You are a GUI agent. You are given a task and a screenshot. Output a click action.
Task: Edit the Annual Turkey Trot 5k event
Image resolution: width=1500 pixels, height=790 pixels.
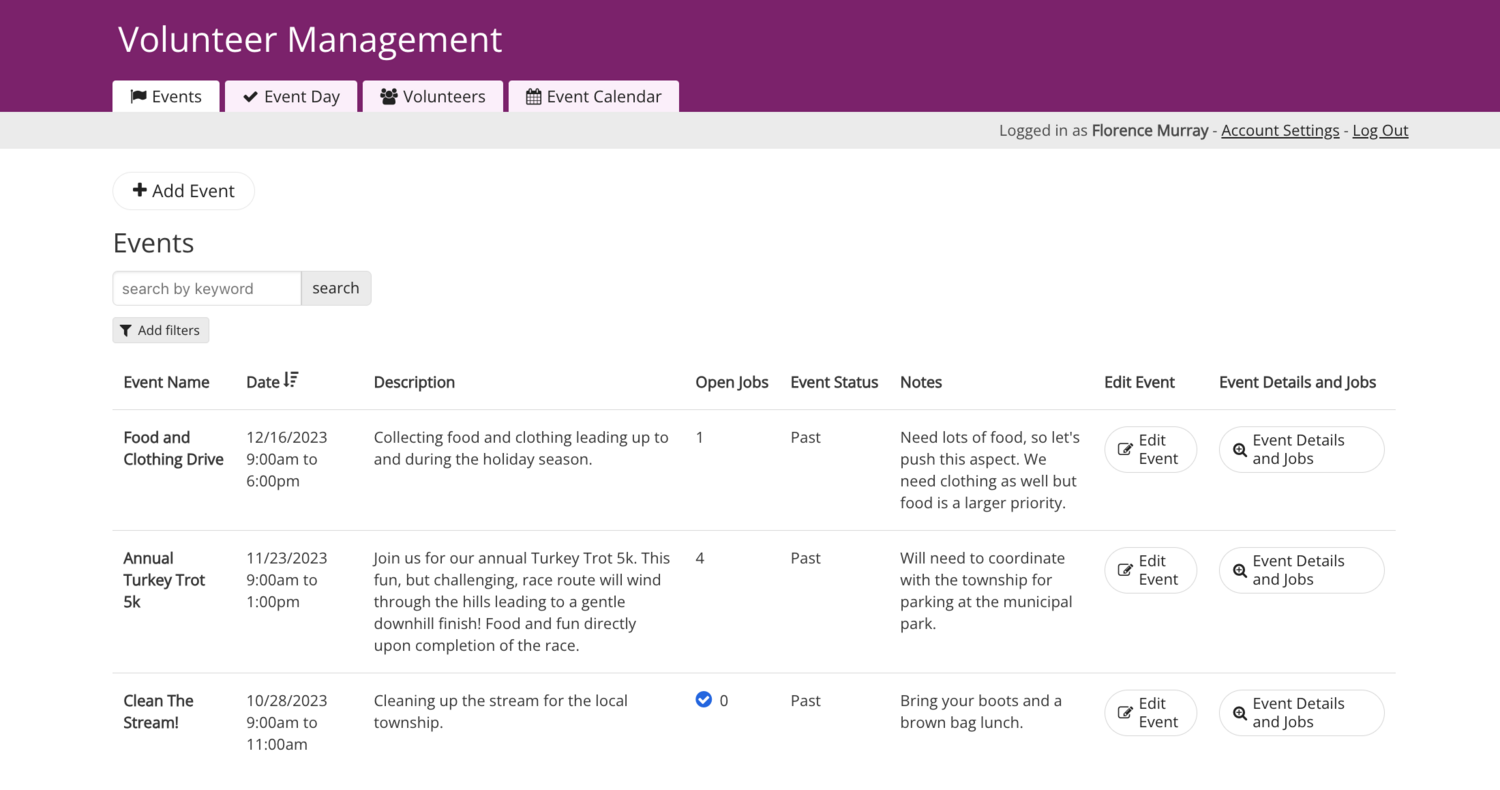(1150, 570)
